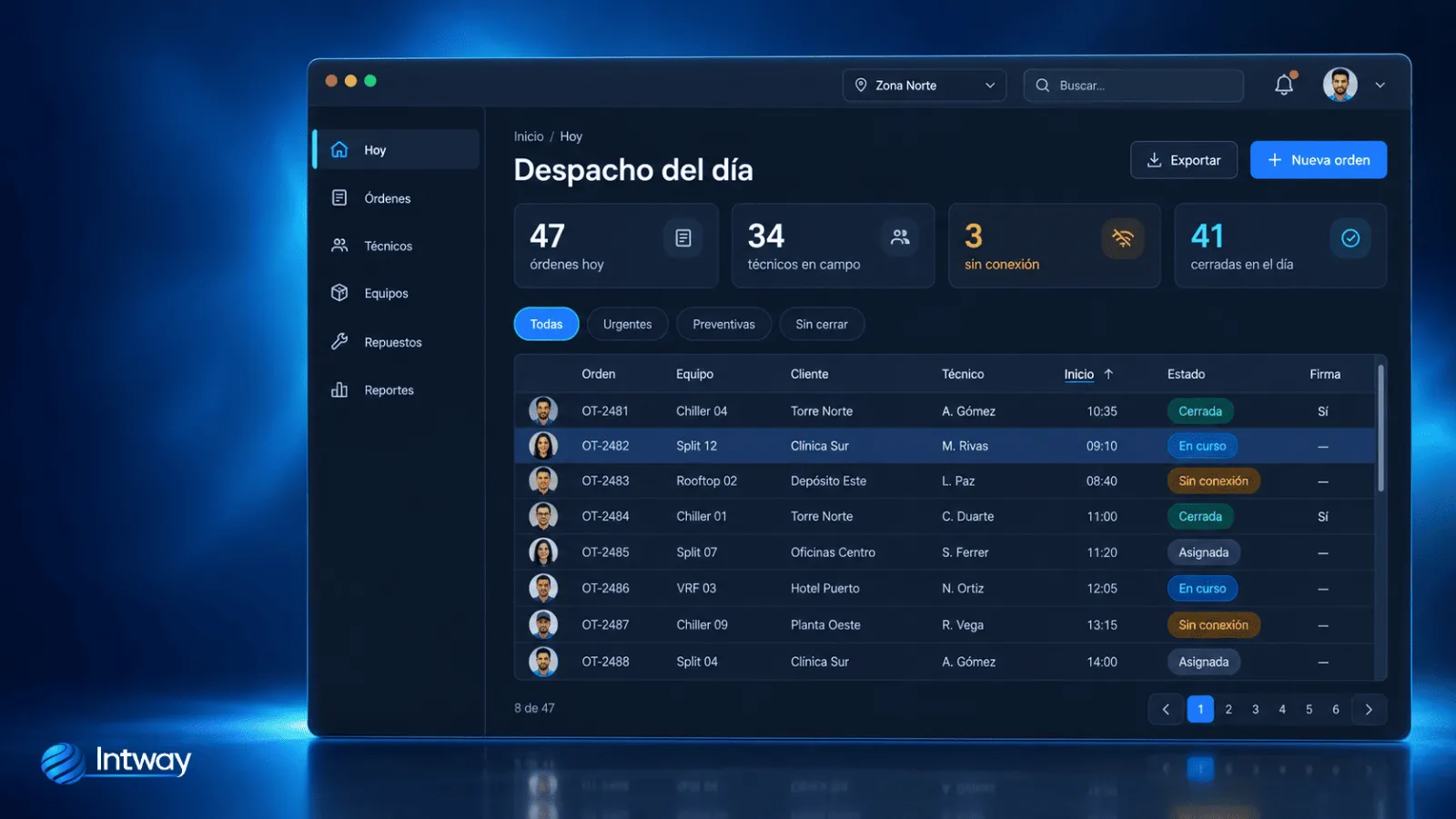Jump to pagination page 2
Screen dimensions: 1456x819
1228,709
